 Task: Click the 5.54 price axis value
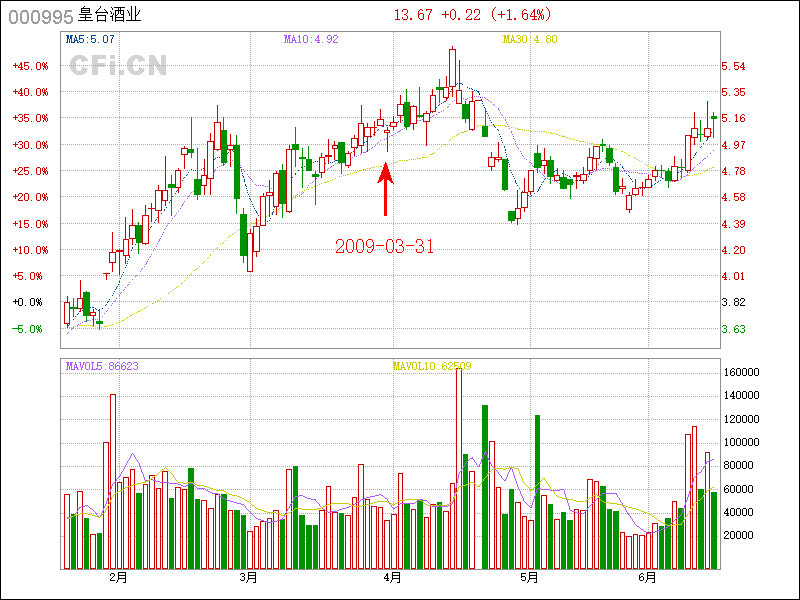tap(733, 66)
